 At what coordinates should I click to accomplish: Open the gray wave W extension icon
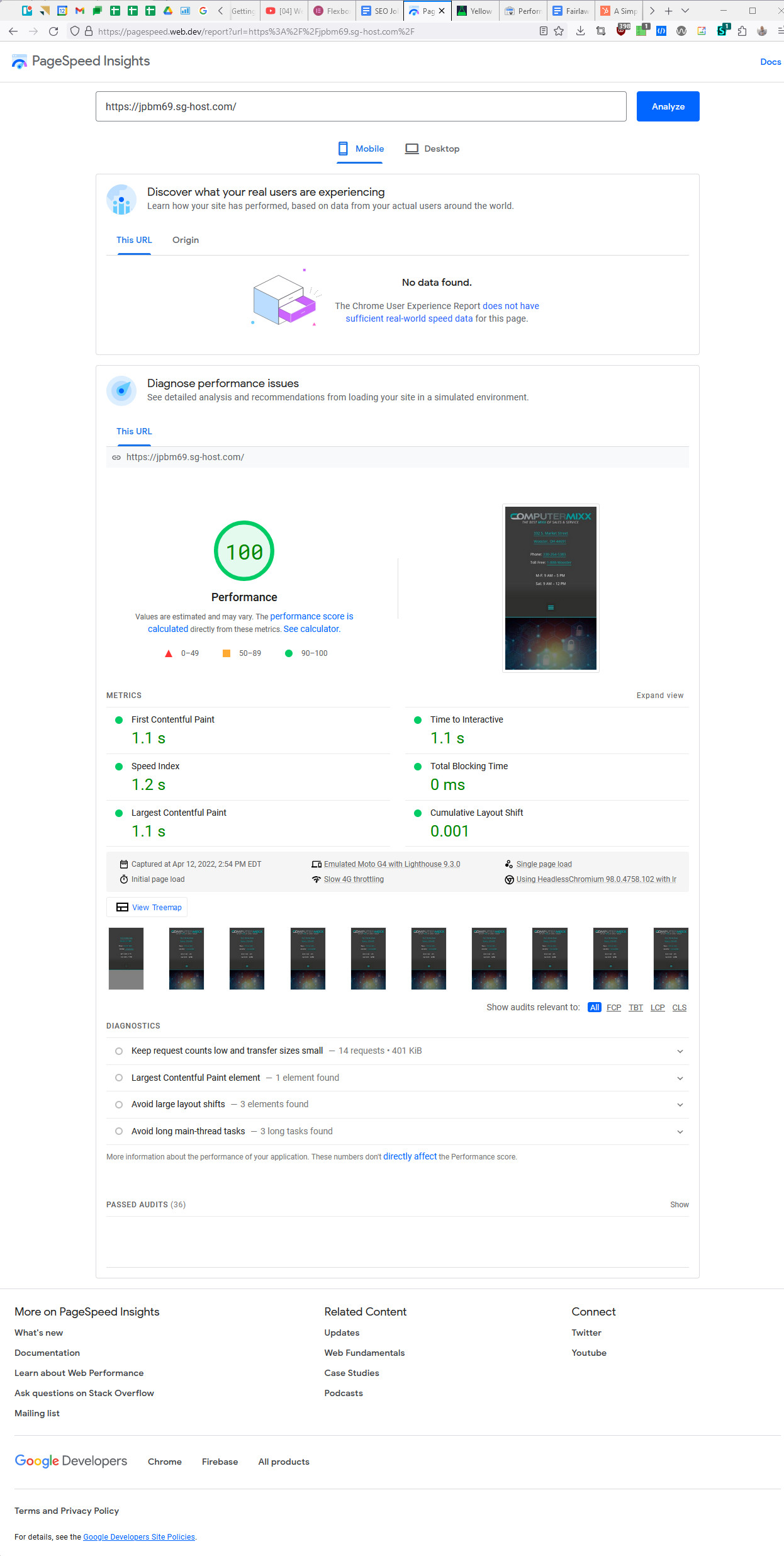(681, 31)
